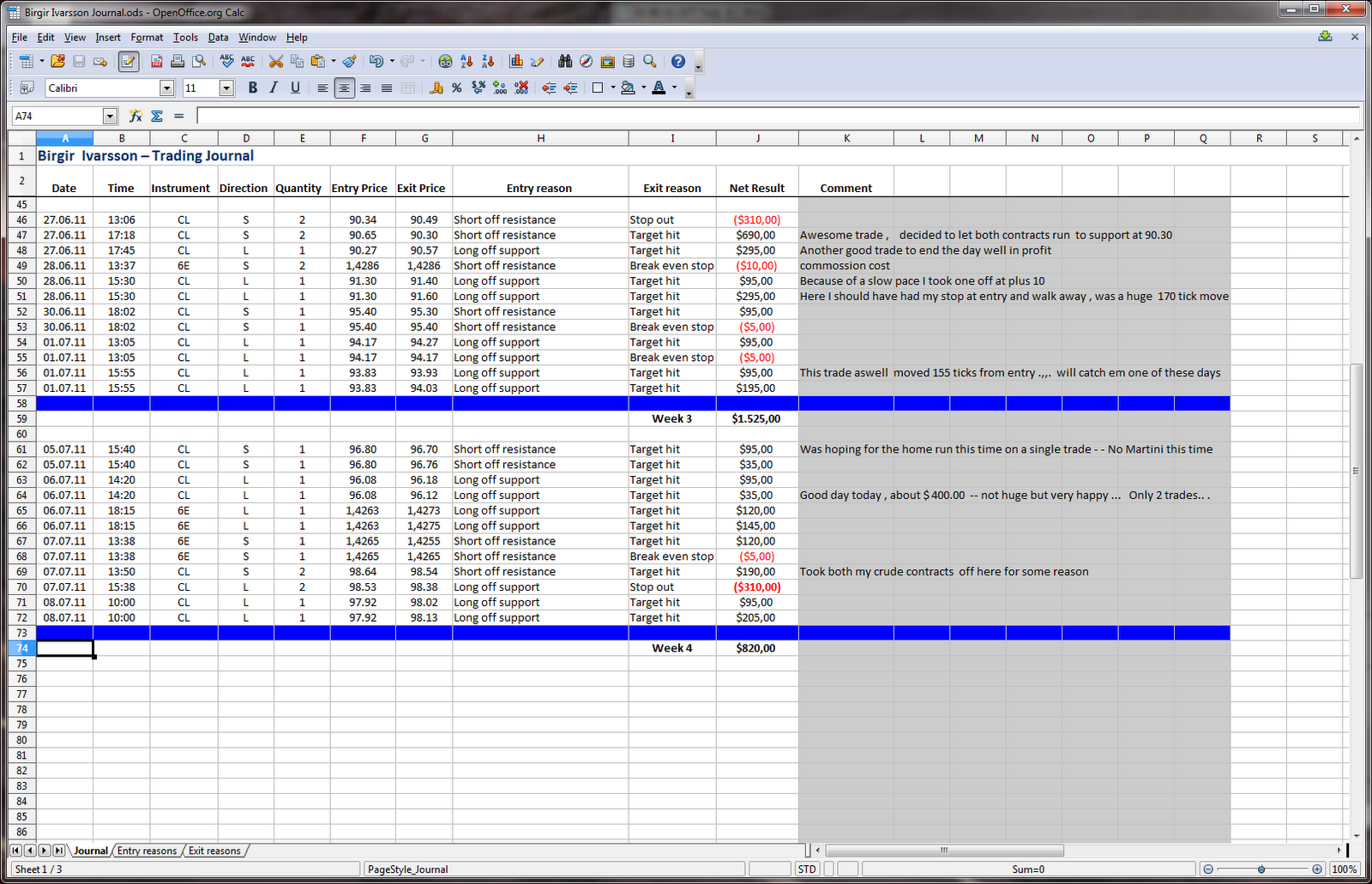The image size is (1372, 884).
Task: Apply Background Color paint bucket
Action: [629, 87]
